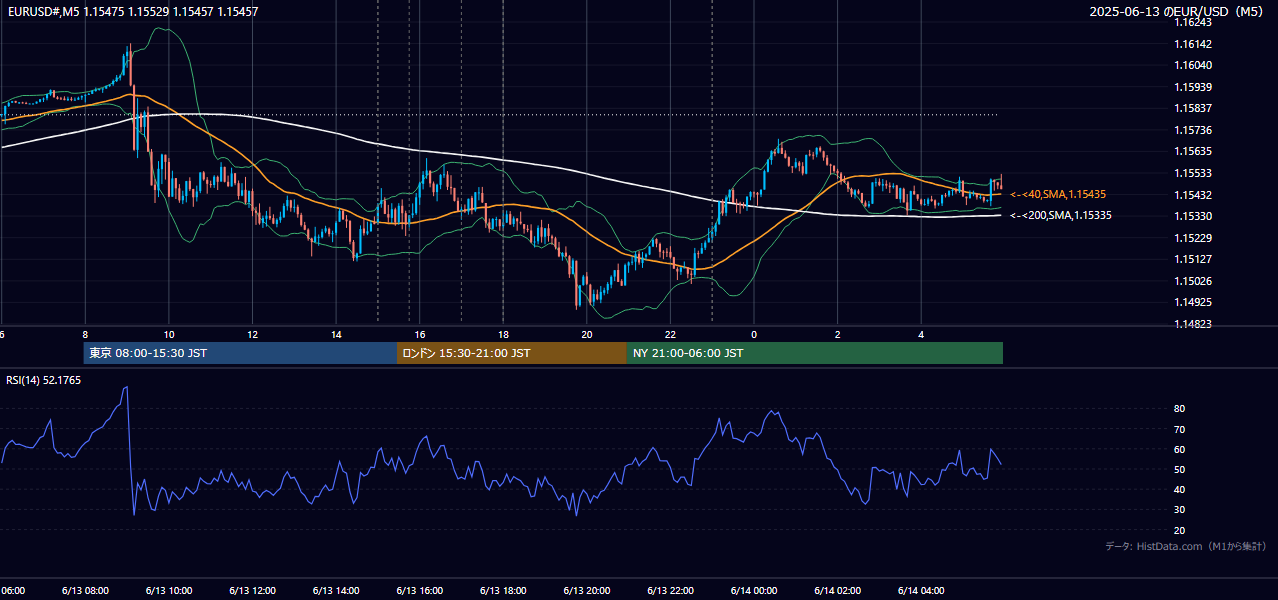Click the 東京 08:00-15:30 JST session bar
1278x600 pixels.
(x=240, y=353)
